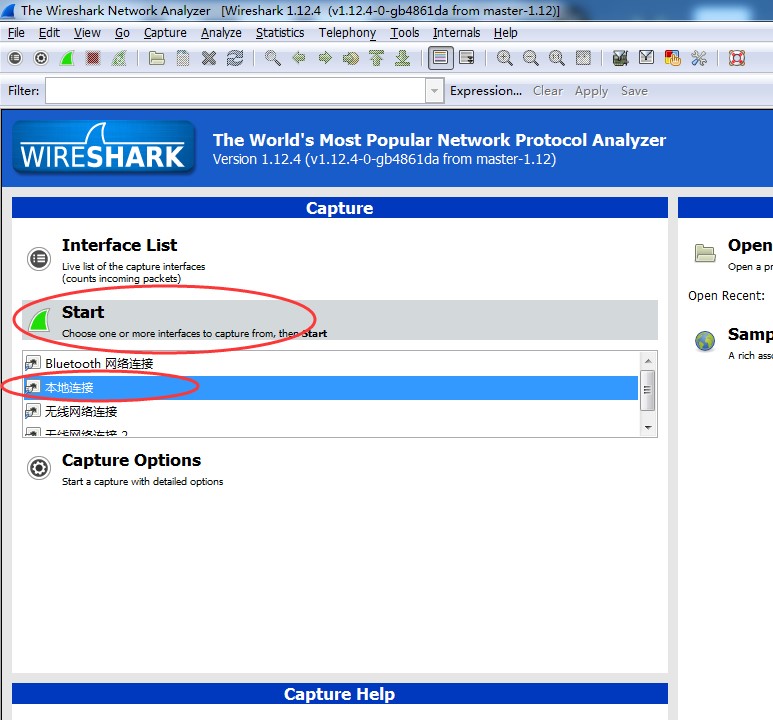Select the 无线网络连接 interface
This screenshot has width=773, height=720.
[x=330, y=411]
